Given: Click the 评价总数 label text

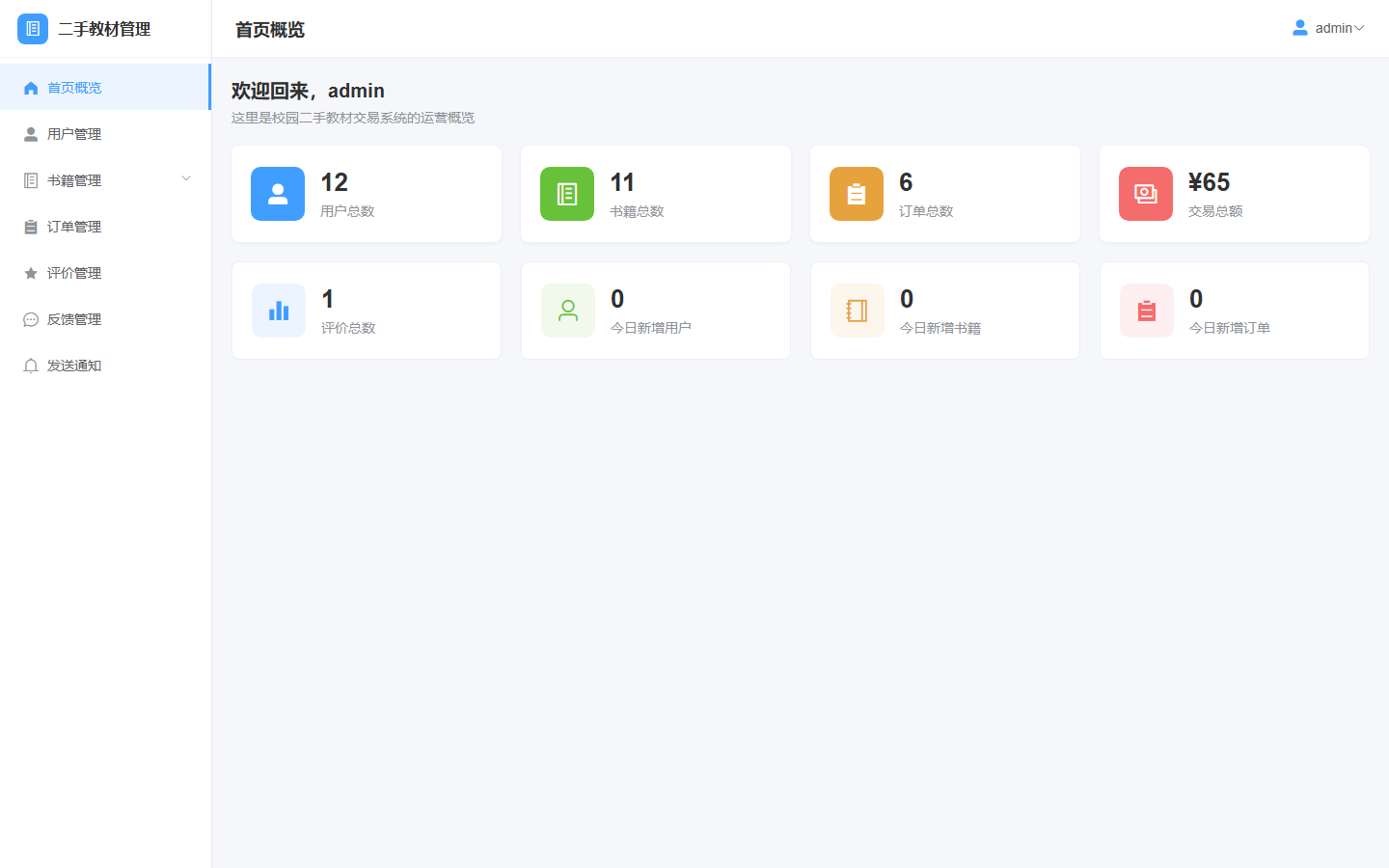Looking at the screenshot, I should tap(348, 328).
